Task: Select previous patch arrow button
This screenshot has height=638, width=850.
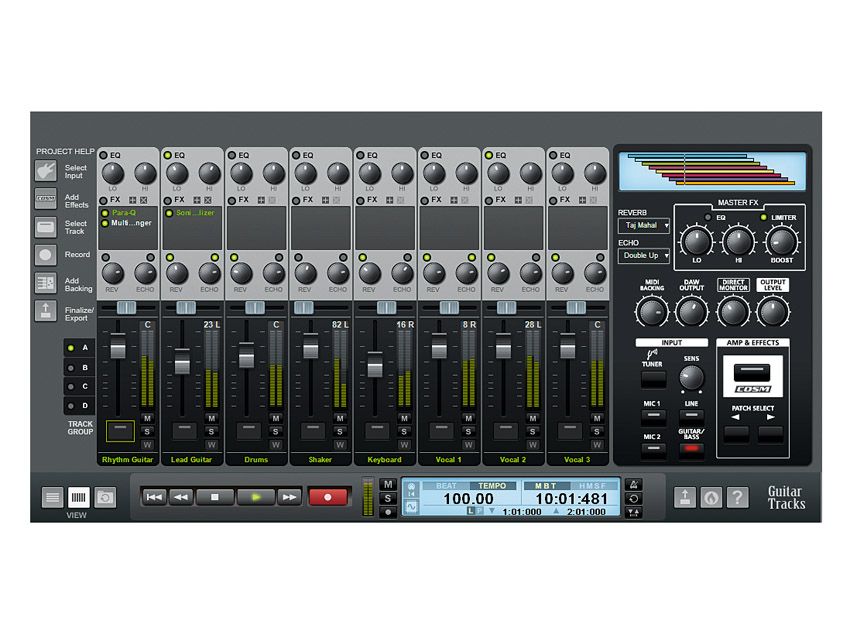Action: point(736,434)
